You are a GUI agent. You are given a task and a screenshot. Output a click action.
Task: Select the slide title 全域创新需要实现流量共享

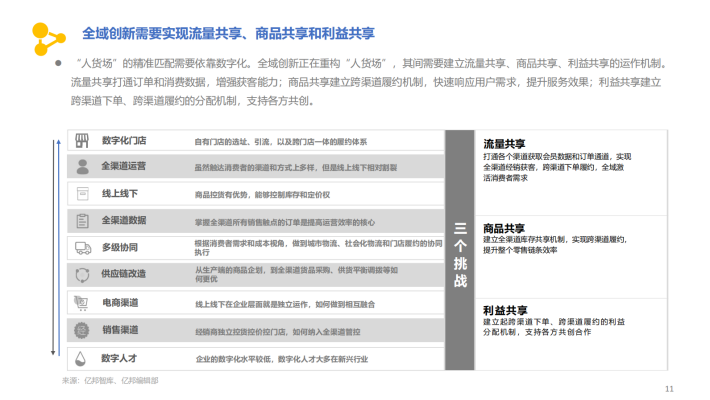(x=228, y=34)
